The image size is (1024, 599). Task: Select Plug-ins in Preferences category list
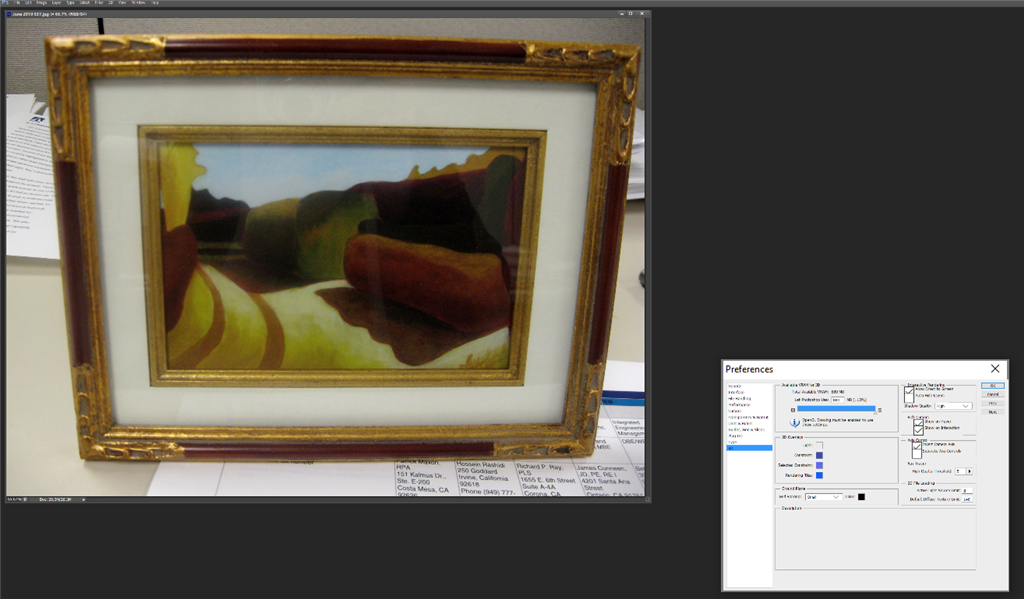click(735, 436)
